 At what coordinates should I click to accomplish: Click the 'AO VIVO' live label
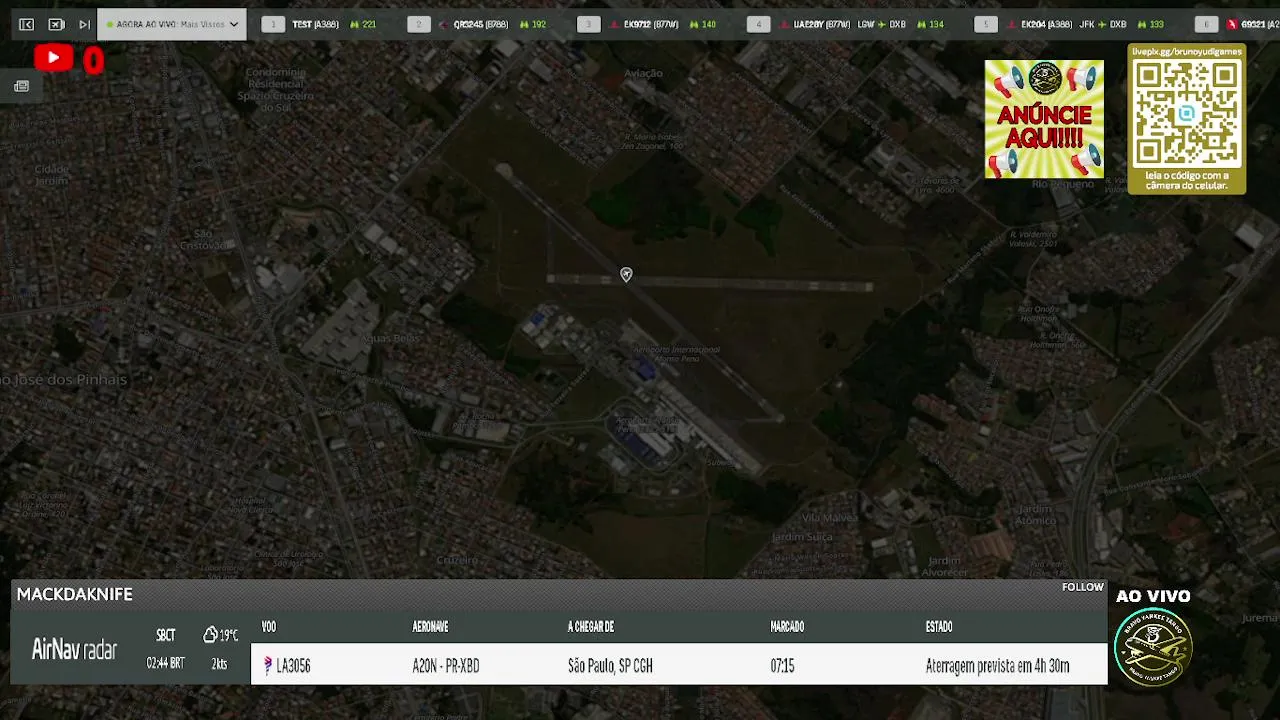[x=1153, y=596]
